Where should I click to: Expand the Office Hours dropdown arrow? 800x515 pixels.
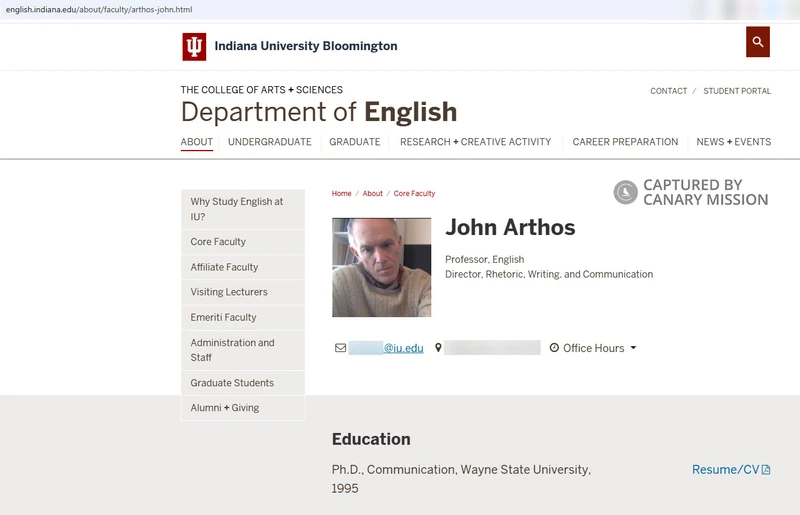[x=633, y=348]
